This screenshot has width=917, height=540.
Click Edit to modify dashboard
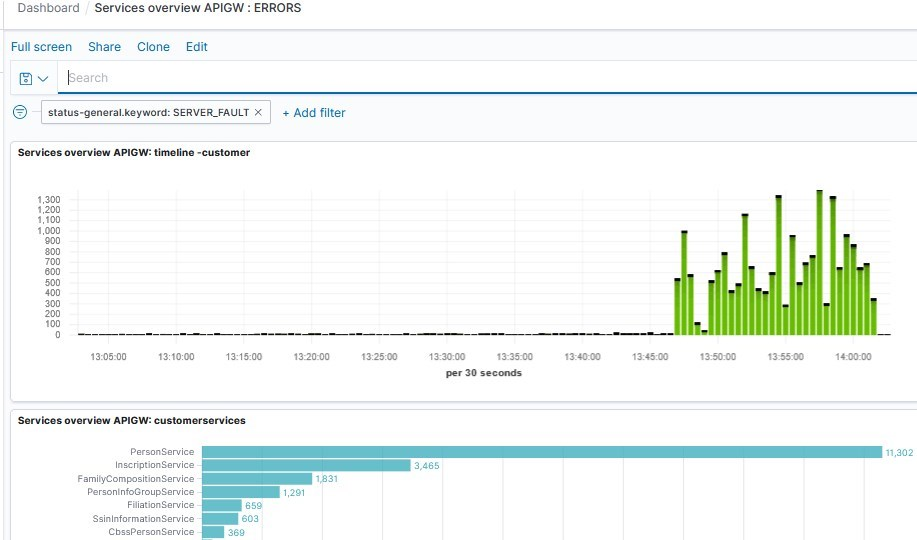click(197, 47)
